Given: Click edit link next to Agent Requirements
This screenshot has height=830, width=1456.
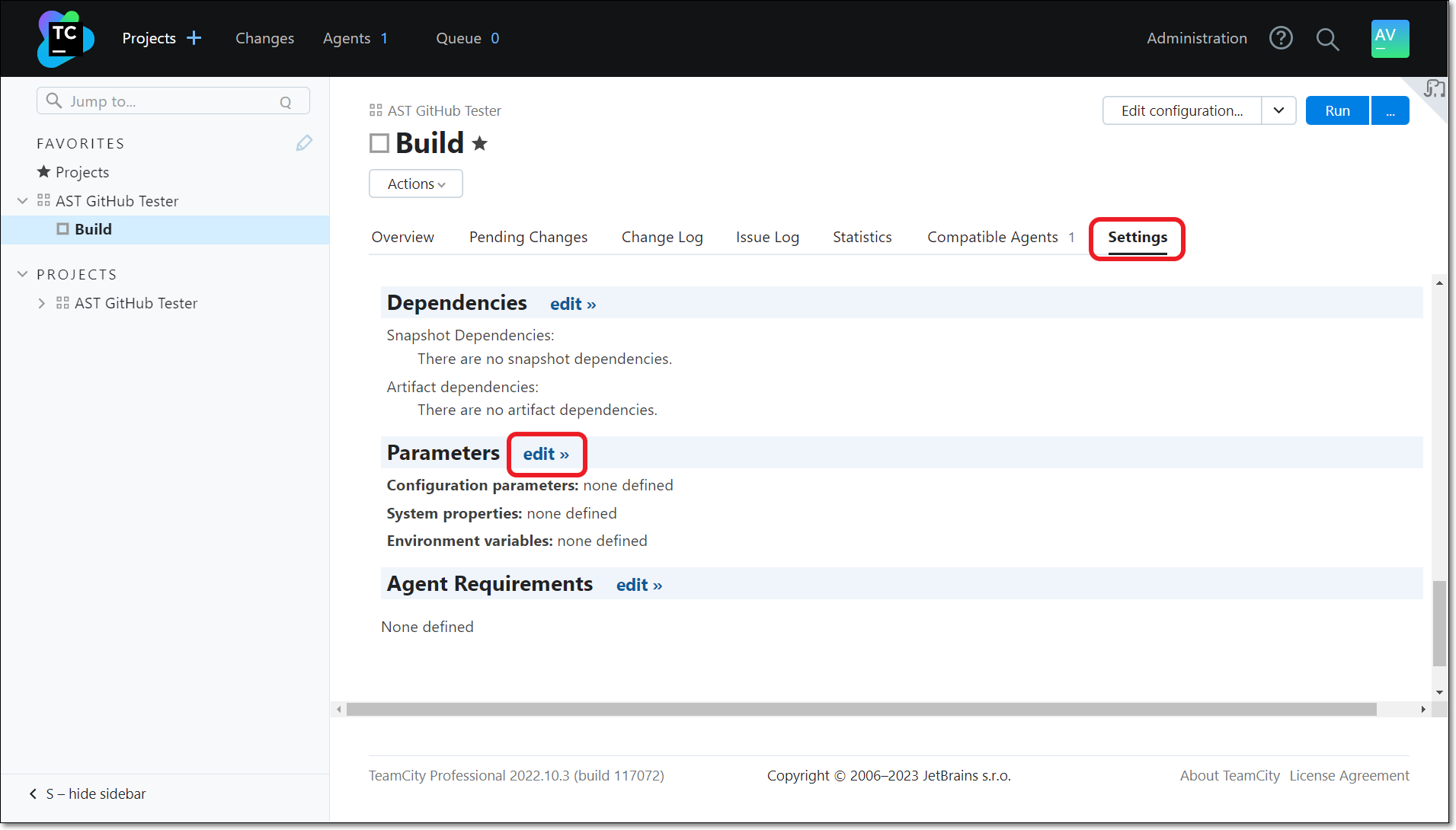Looking at the screenshot, I should click(639, 585).
